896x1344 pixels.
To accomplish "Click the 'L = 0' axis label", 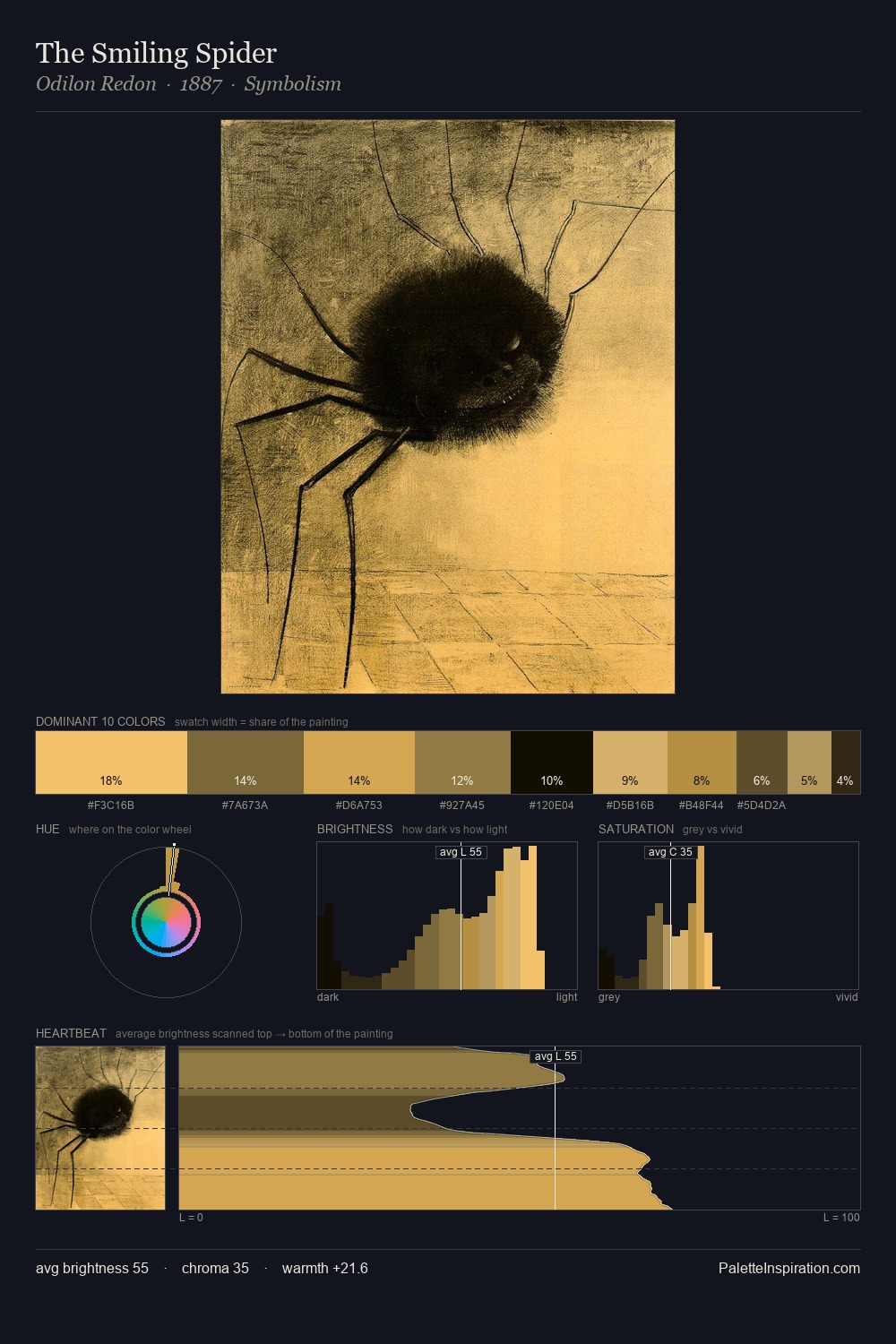I will coord(192,1218).
